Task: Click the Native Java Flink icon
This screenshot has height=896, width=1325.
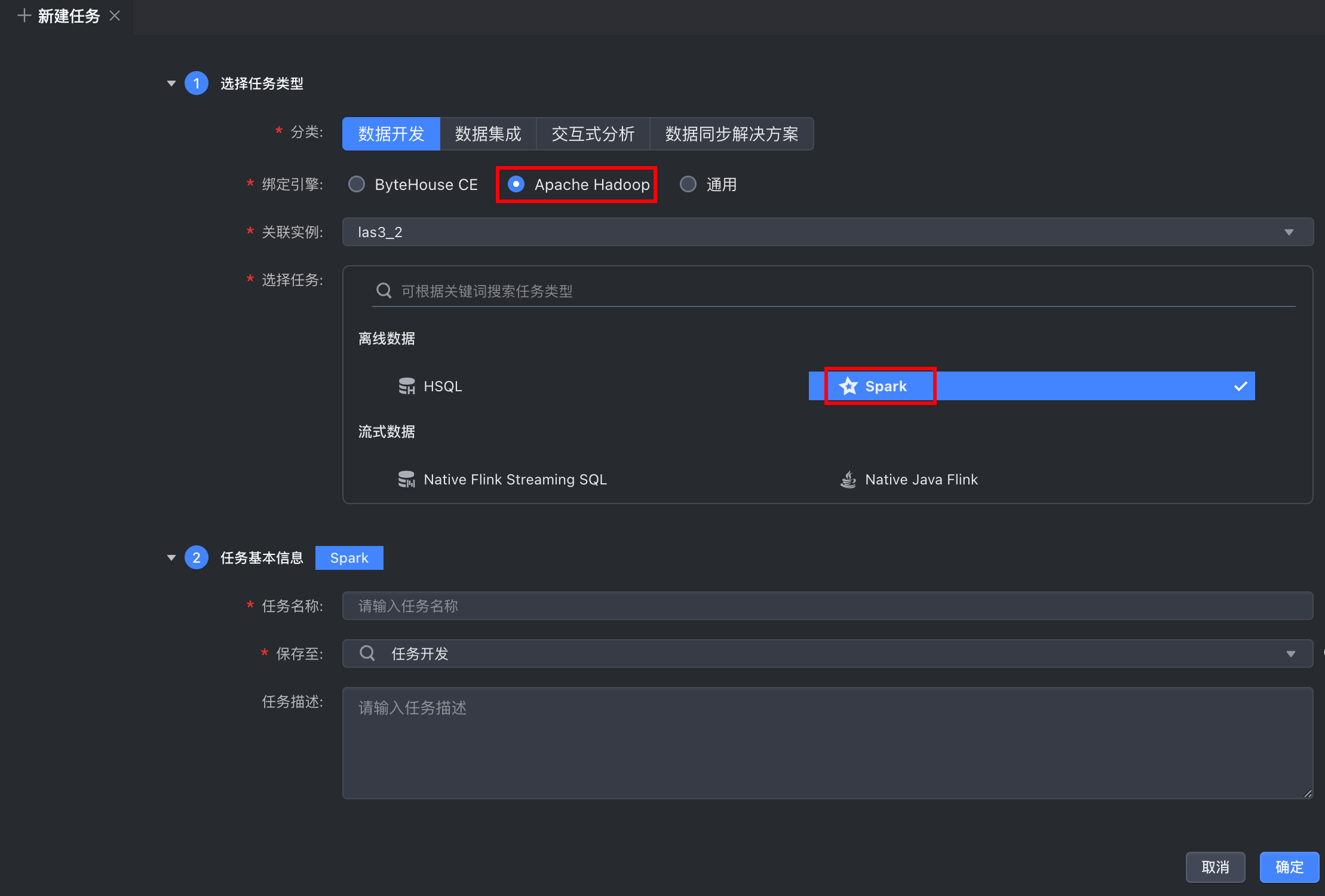Action: coord(848,480)
